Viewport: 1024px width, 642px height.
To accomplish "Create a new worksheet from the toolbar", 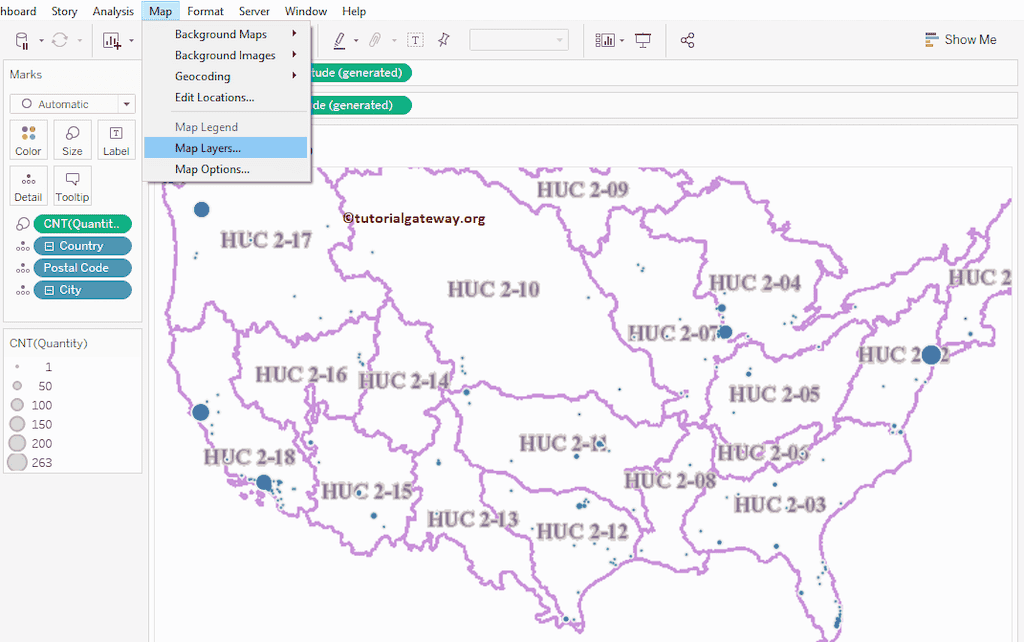I will point(113,38).
